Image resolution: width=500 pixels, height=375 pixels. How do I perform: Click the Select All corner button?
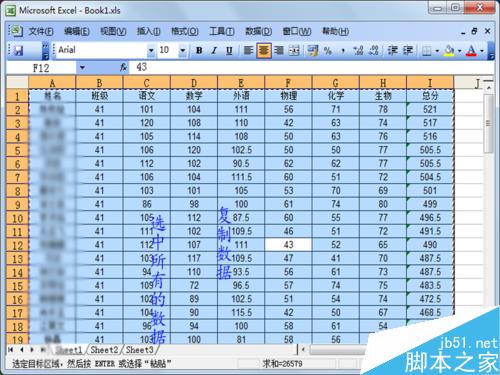click(x=17, y=82)
